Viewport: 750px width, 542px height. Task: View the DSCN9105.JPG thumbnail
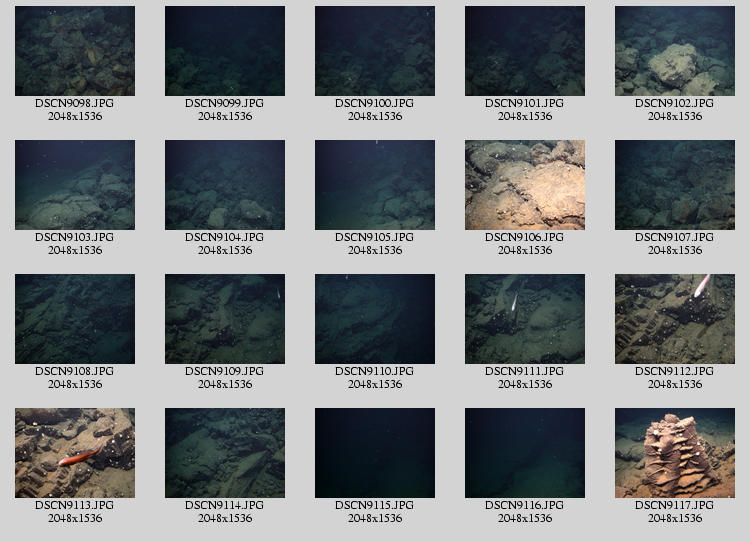(x=375, y=185)
